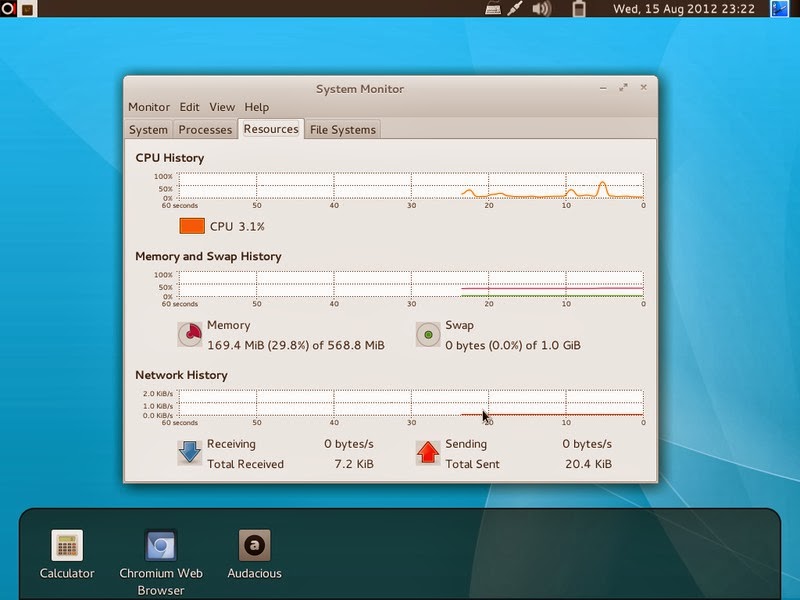Click the blue icon at the panel's right corner
Viewport: 800px width, 600px height.
(778, 11)
